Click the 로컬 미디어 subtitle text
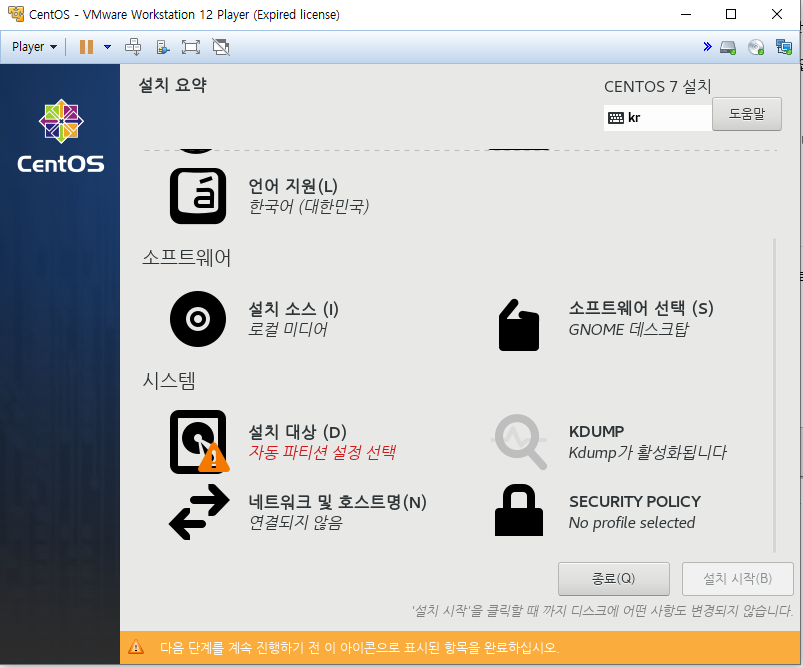Image resolution: width=803 pixels, height=668 pixels. coord(288,329)
